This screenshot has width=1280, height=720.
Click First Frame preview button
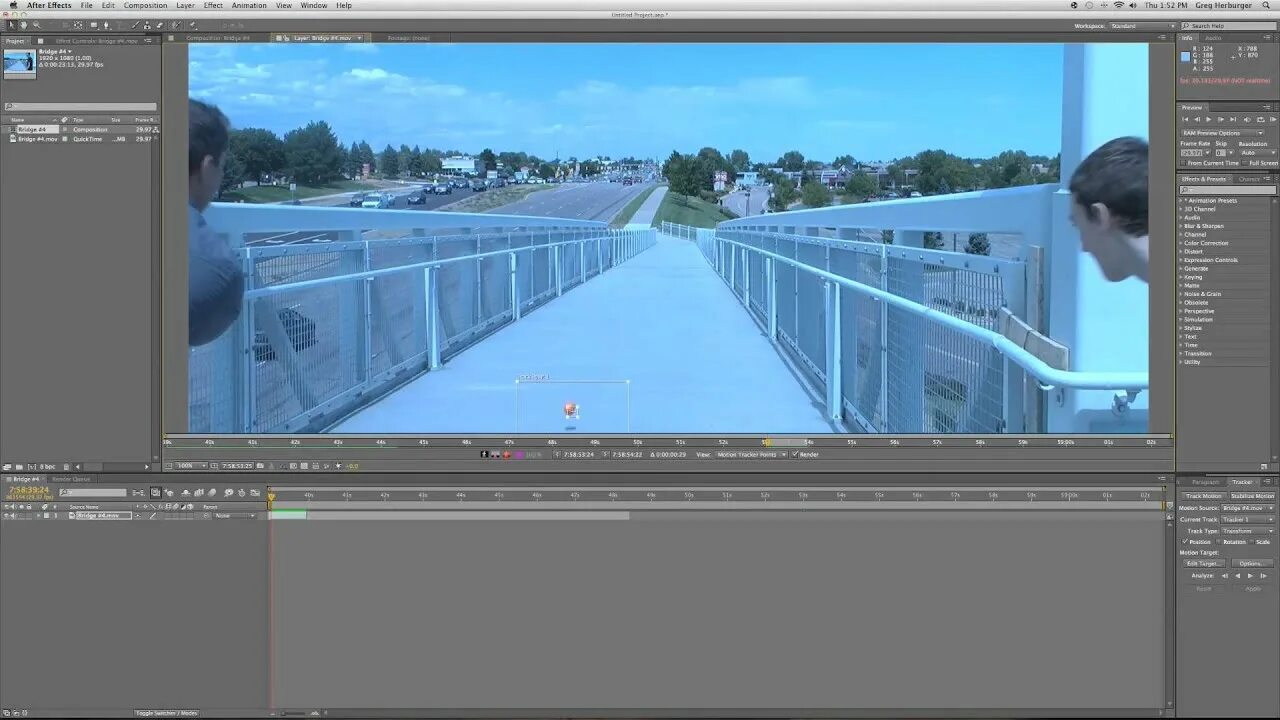click(1185, 119)
